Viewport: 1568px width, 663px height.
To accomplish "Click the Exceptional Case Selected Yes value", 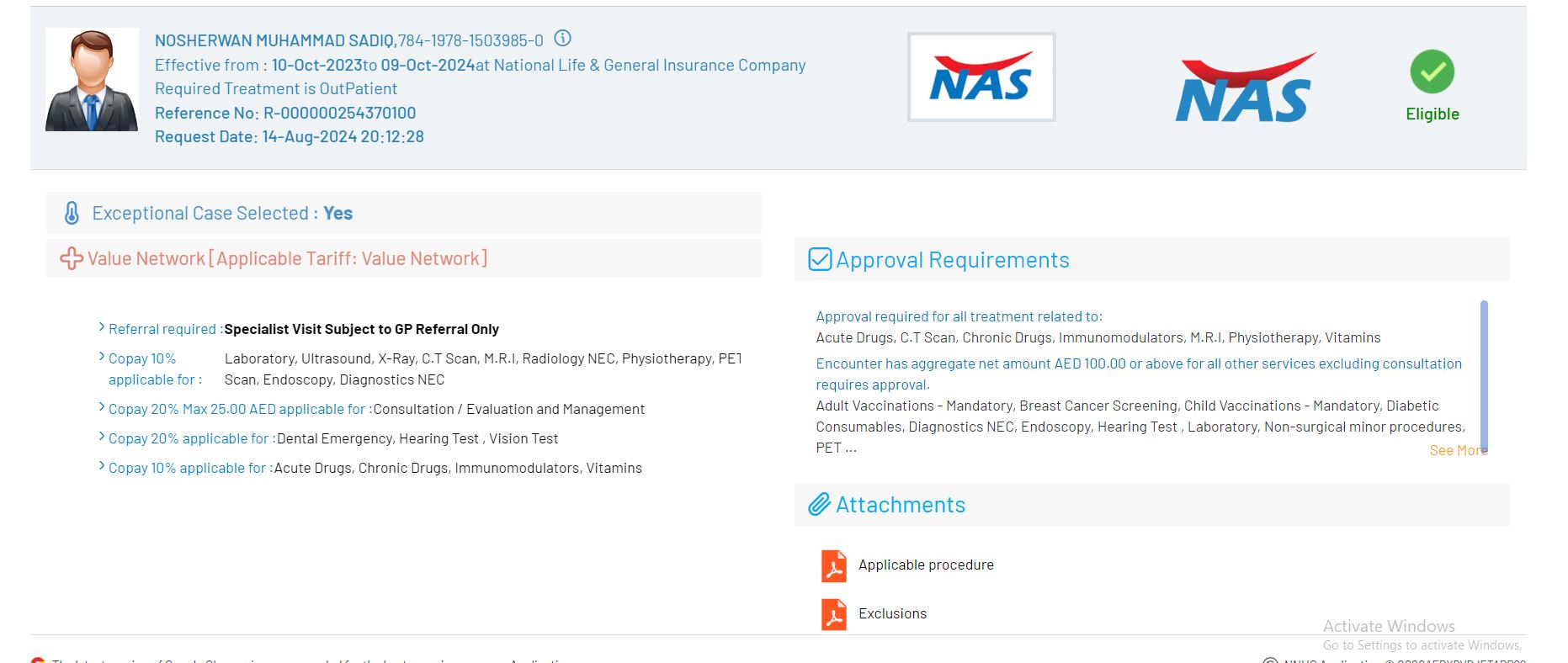I will [x=338, y=213].
